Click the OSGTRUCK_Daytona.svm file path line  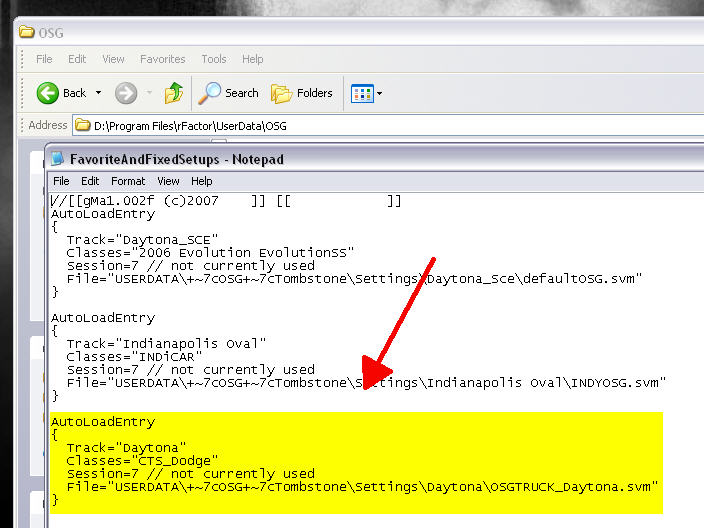(x=363, y=487)
